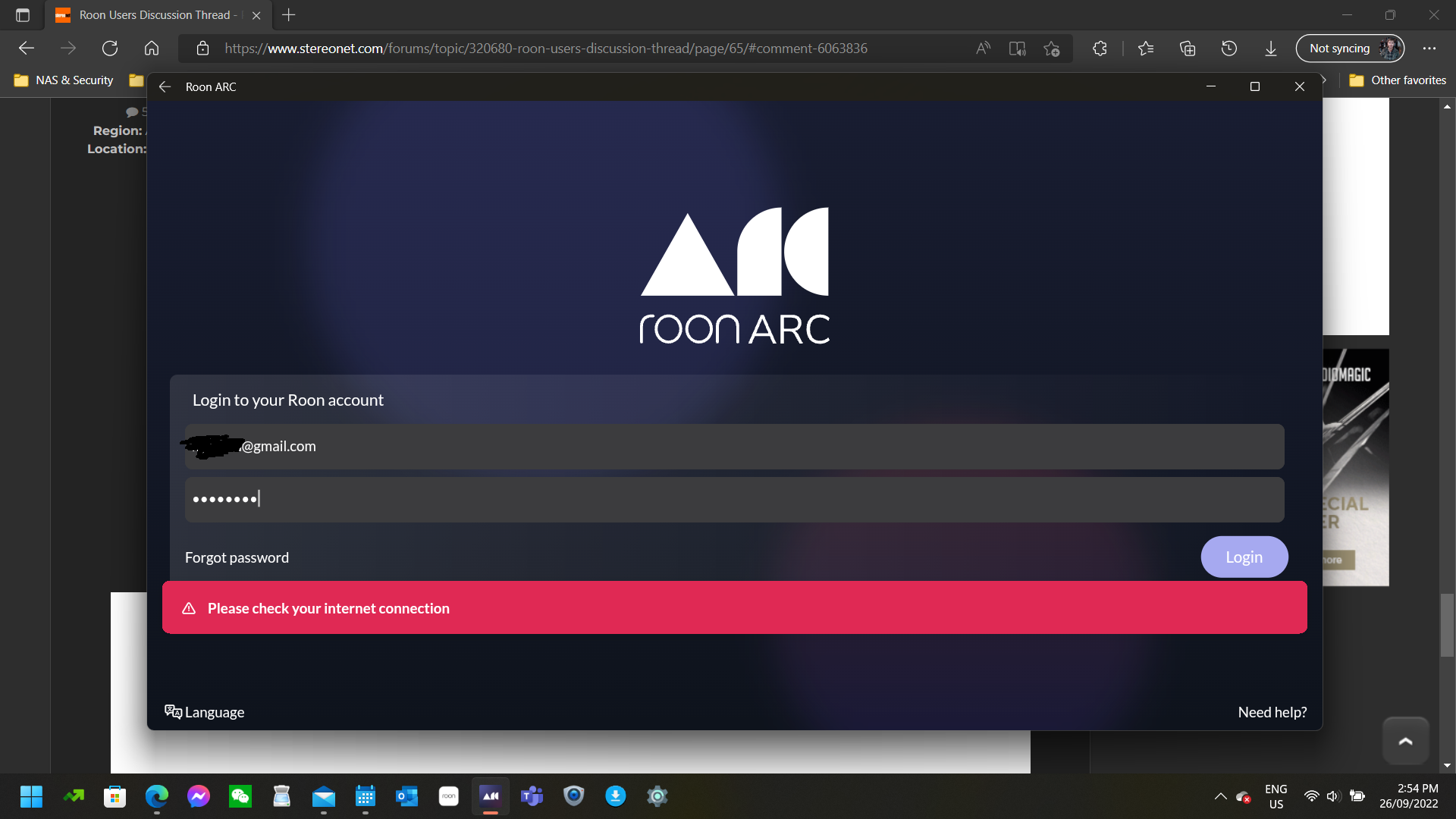The width and height of the screenshot is (1456, 819).
Task: Click the Login button in Roon ARC
Action: click(1244, 557)
